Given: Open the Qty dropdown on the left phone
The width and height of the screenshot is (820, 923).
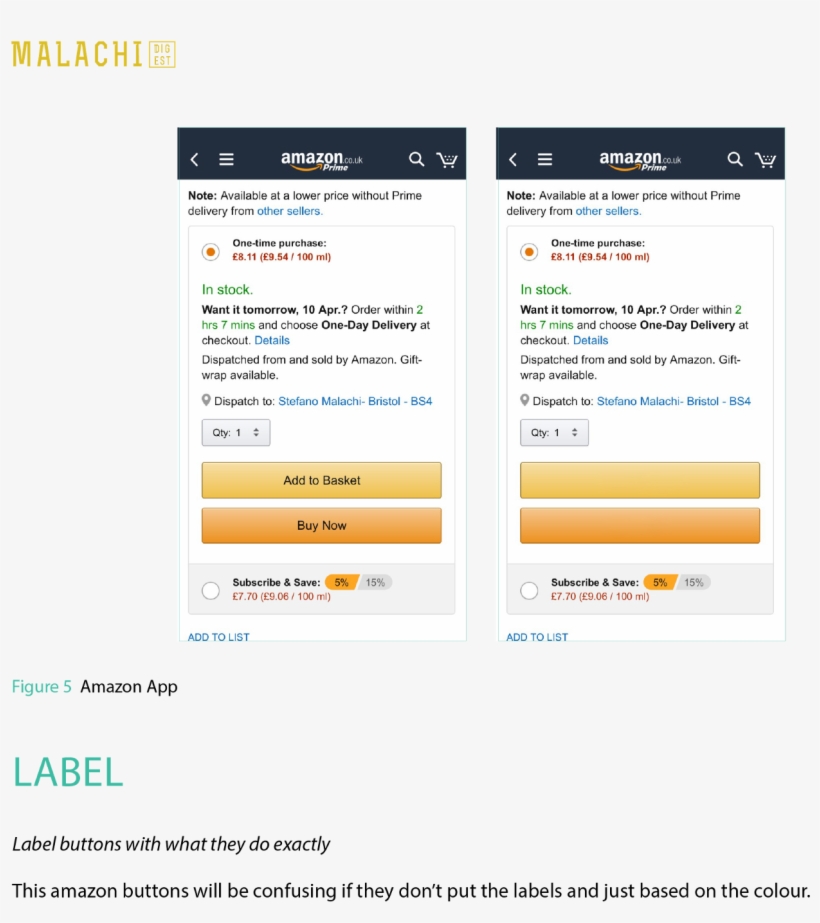Looking at the screenshot, I should (x=236, y=432).
